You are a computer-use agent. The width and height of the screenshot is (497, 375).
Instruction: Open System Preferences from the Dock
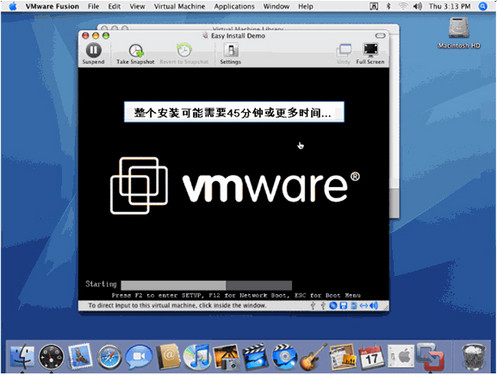pos(401,357)
